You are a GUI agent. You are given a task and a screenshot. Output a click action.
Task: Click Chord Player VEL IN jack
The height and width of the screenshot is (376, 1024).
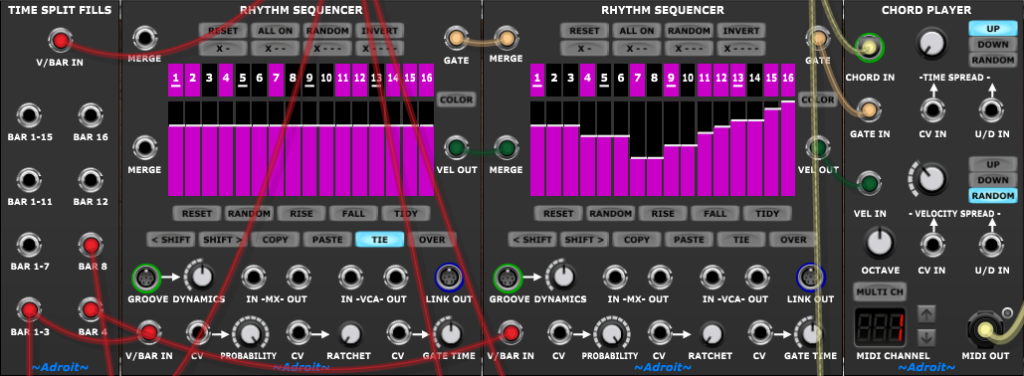pos(869,183)
